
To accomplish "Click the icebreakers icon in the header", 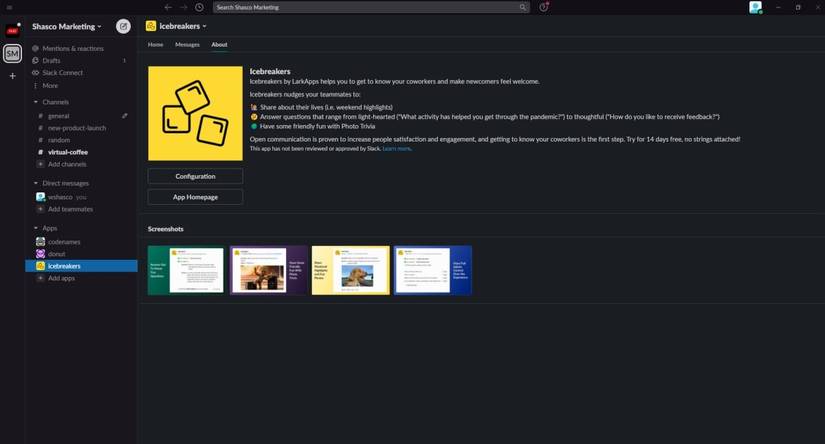I will pos(151,26).
